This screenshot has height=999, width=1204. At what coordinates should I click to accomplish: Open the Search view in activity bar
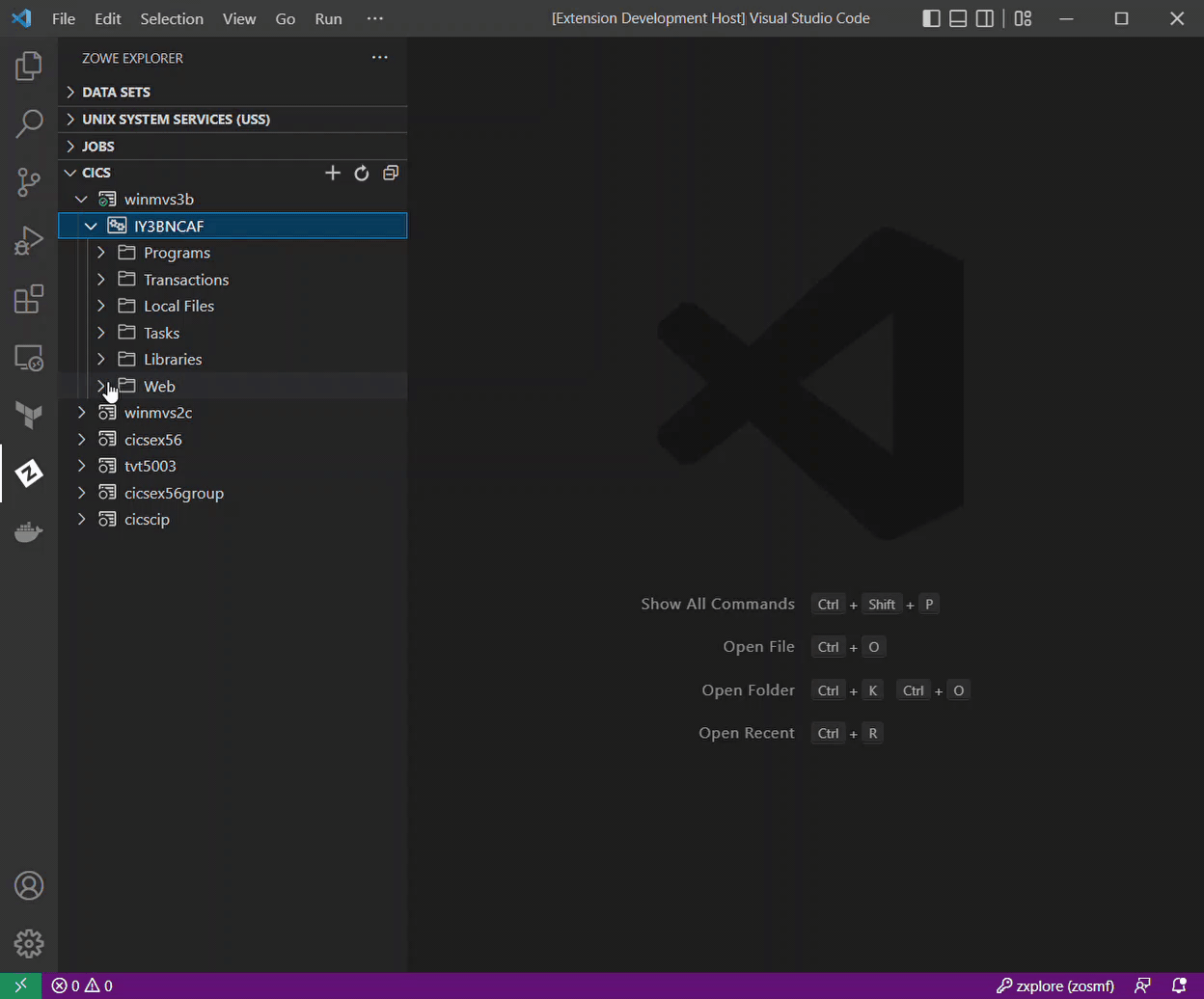pos(29,123)
